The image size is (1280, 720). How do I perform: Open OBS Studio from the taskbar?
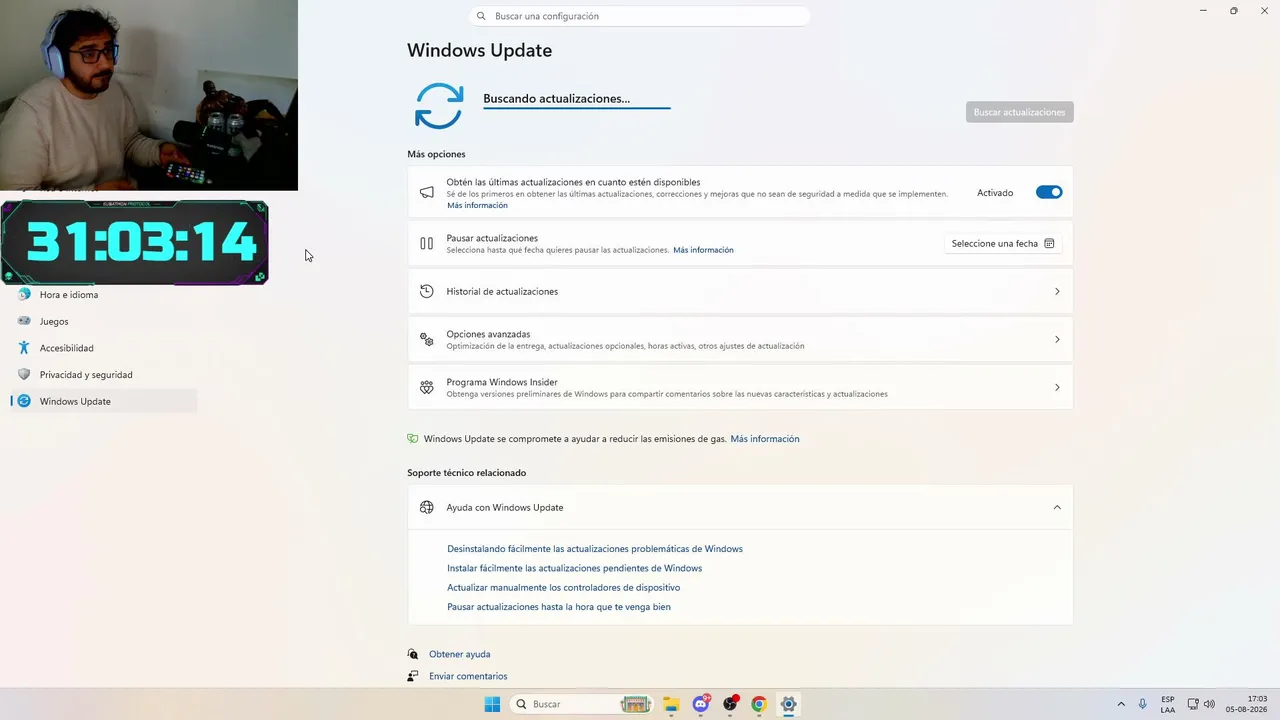(x=730, y=704)
